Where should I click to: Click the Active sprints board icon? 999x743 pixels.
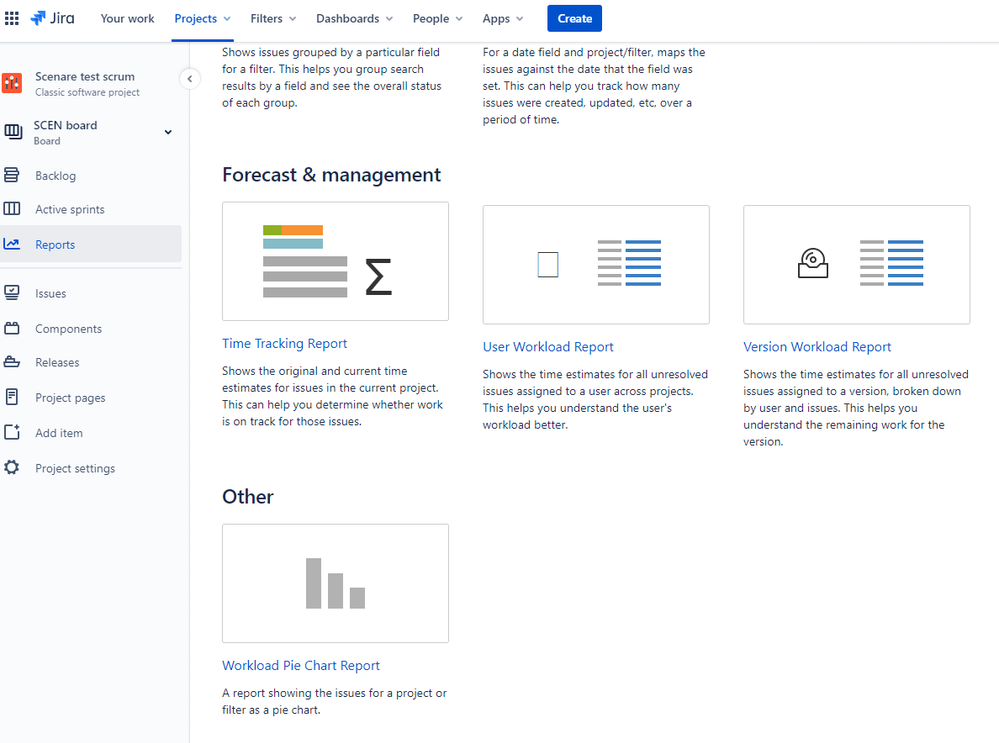(x=11, y=208)
